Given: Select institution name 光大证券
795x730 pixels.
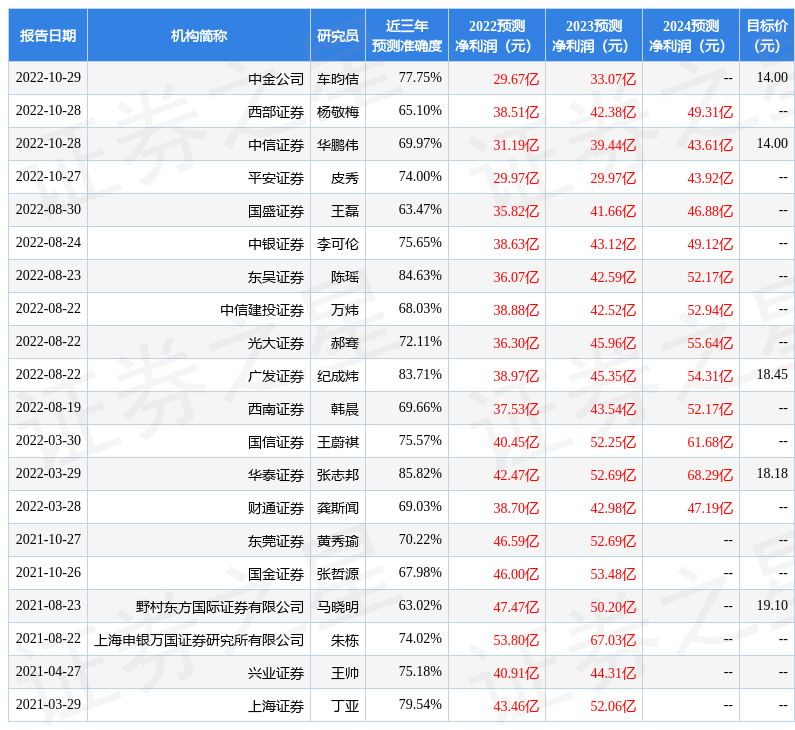Looking at the screenshot, I should coord(276,343).
